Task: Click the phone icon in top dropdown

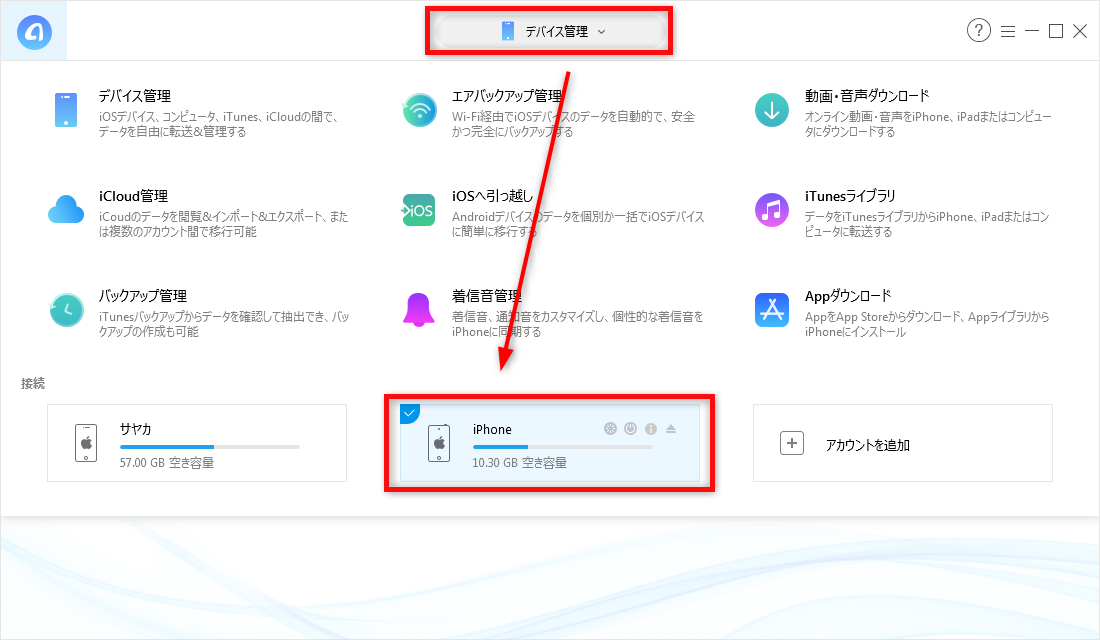Action: point(508,31)
